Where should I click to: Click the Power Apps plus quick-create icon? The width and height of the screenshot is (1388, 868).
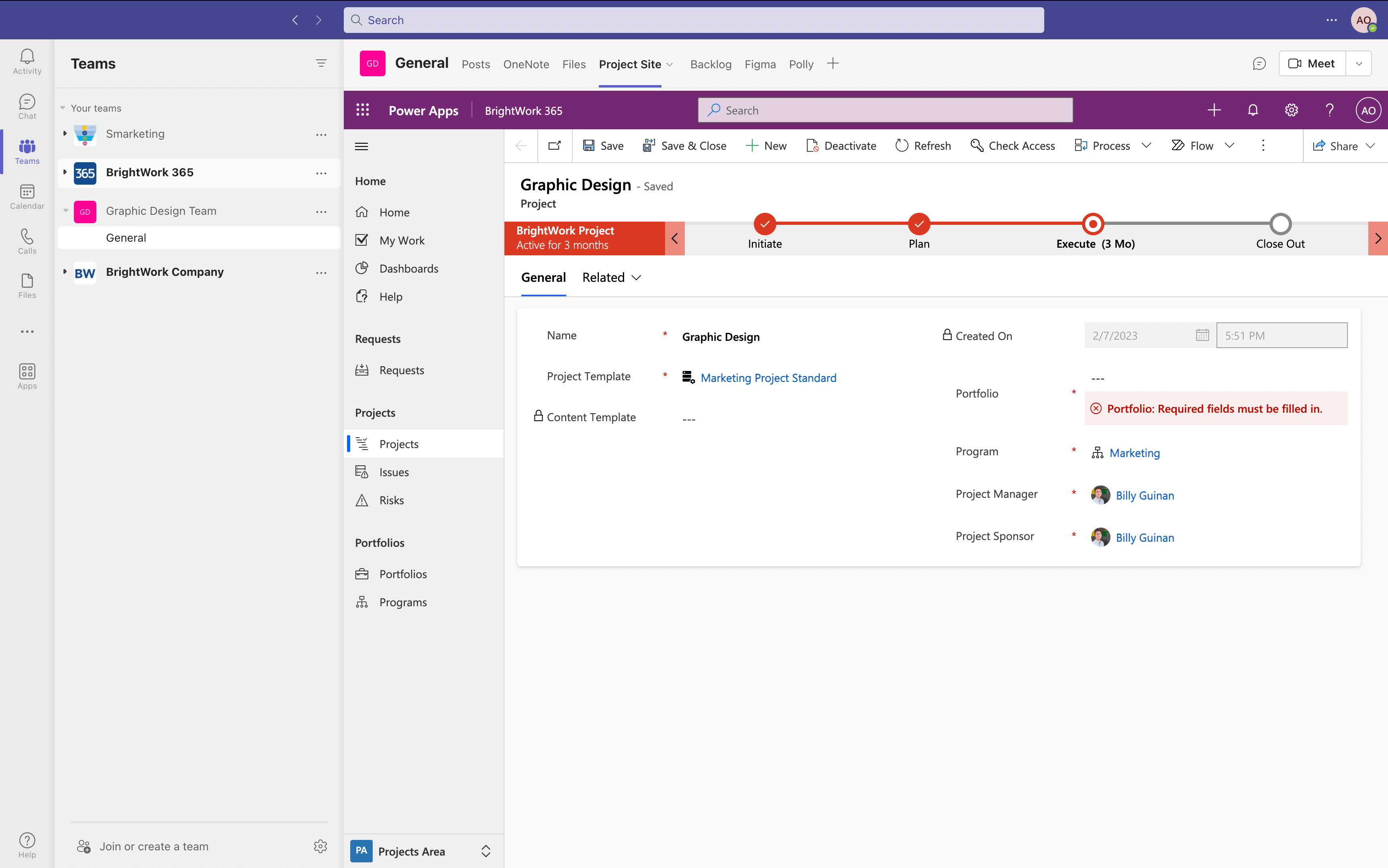pyautogui.click(x=1214, y=110)
